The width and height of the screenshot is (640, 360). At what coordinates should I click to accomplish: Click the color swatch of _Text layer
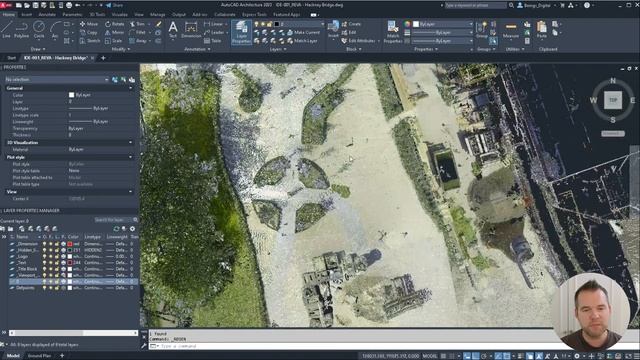click(x=70, y=263)
